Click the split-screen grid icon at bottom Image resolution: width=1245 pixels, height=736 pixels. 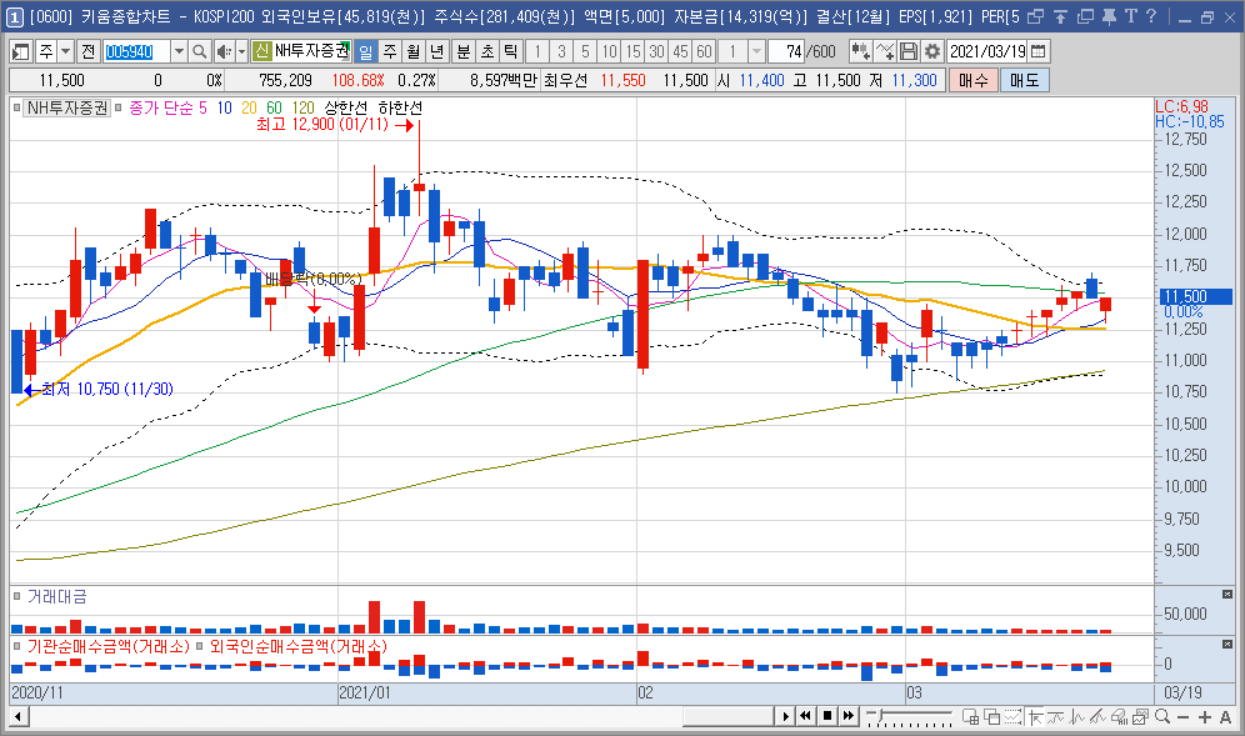coord(970,717)
